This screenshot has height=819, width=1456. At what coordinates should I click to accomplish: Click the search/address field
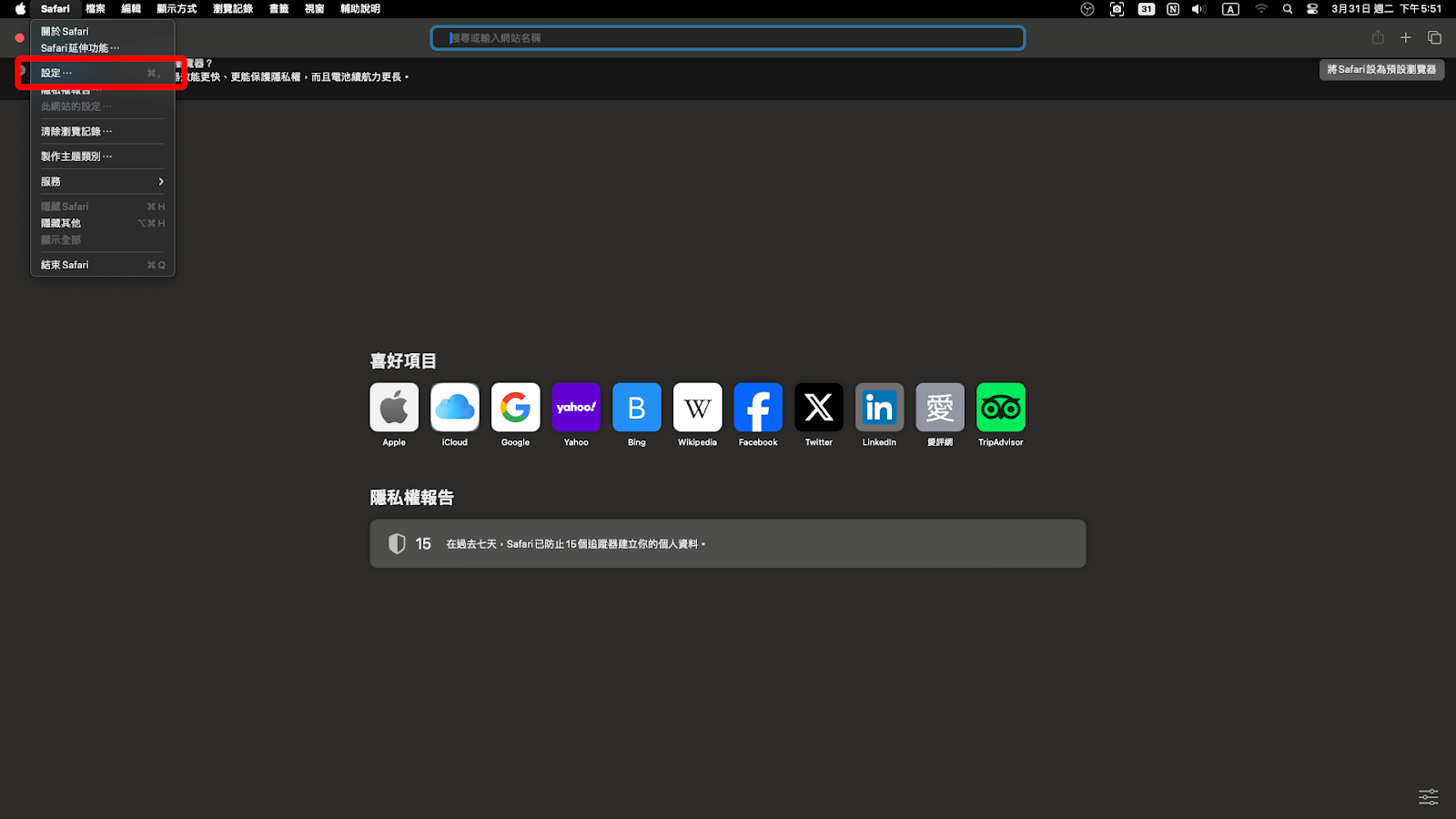click(727, 37)
